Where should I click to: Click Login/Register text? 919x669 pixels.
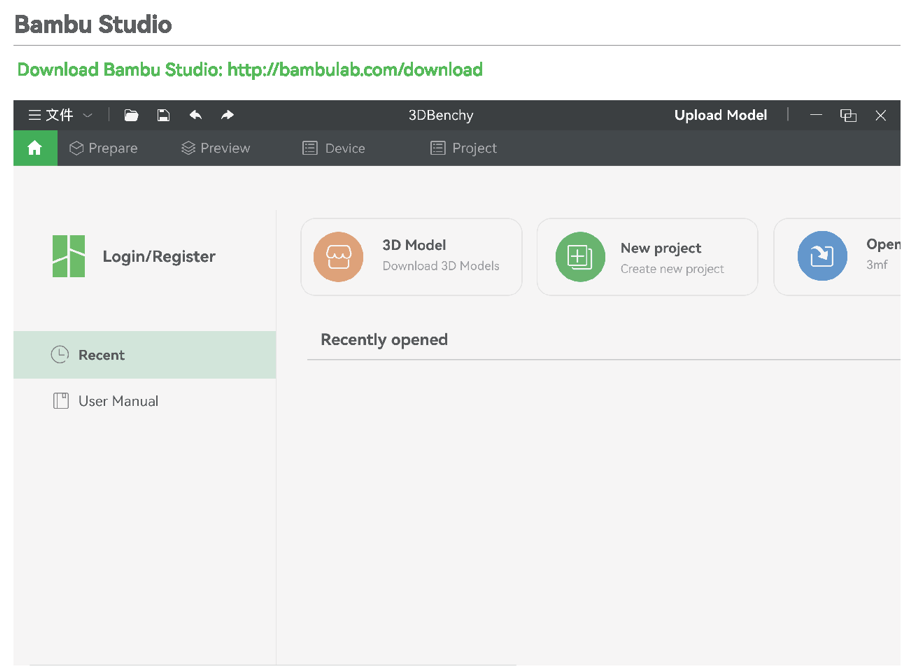click(159, 256)
